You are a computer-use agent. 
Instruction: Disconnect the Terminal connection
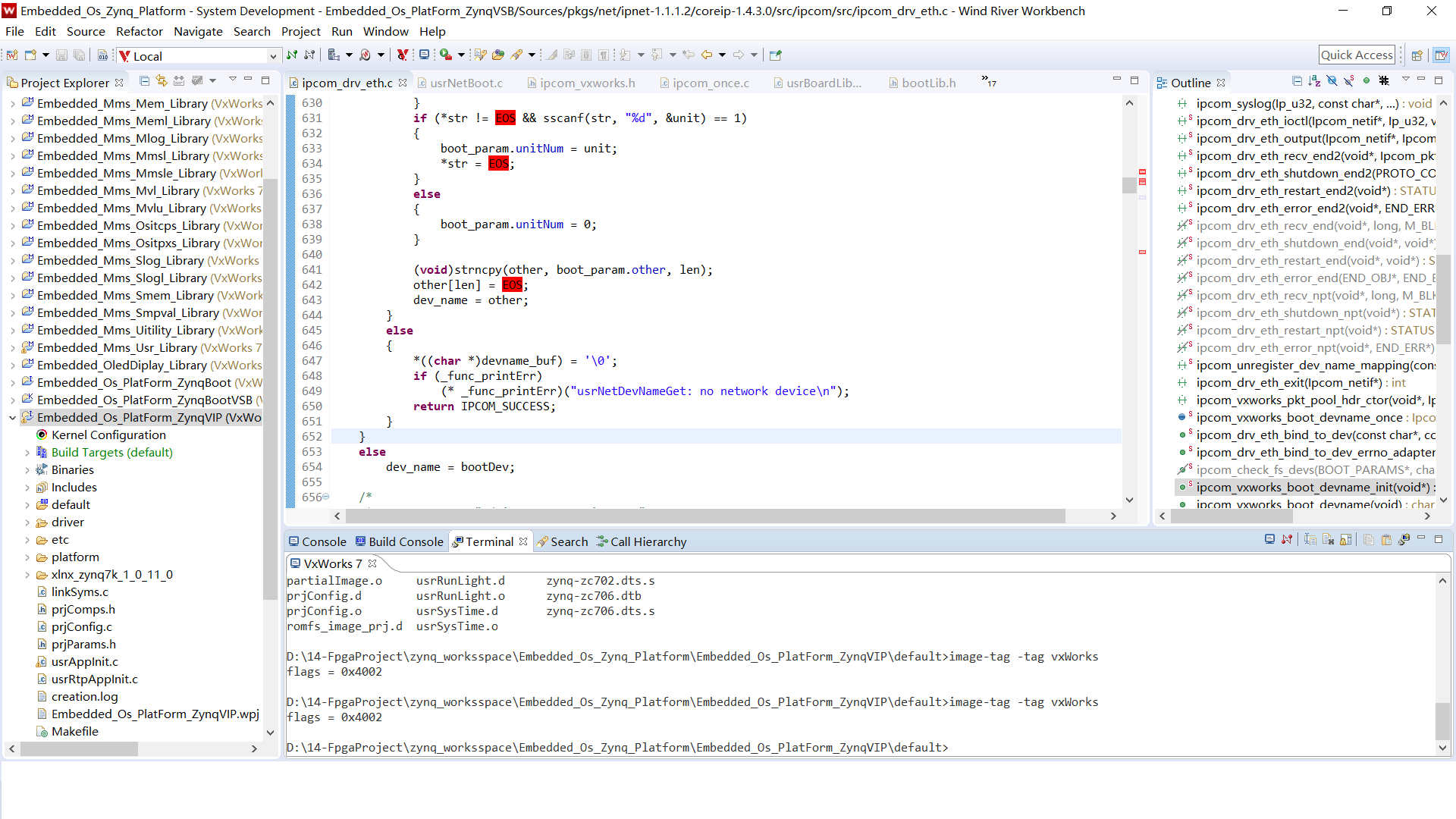(1287, 540)
